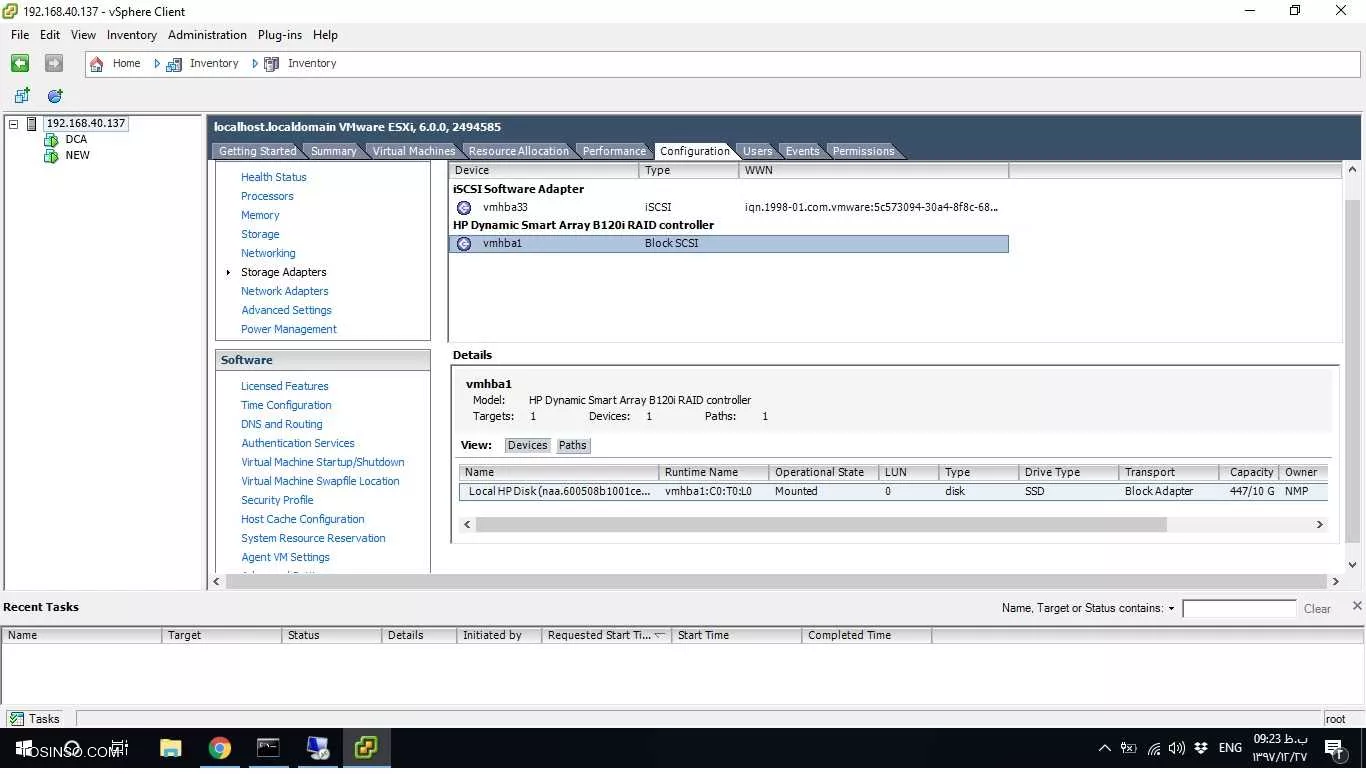Switch to the Resource Allocation tab

tap(518, 151)
